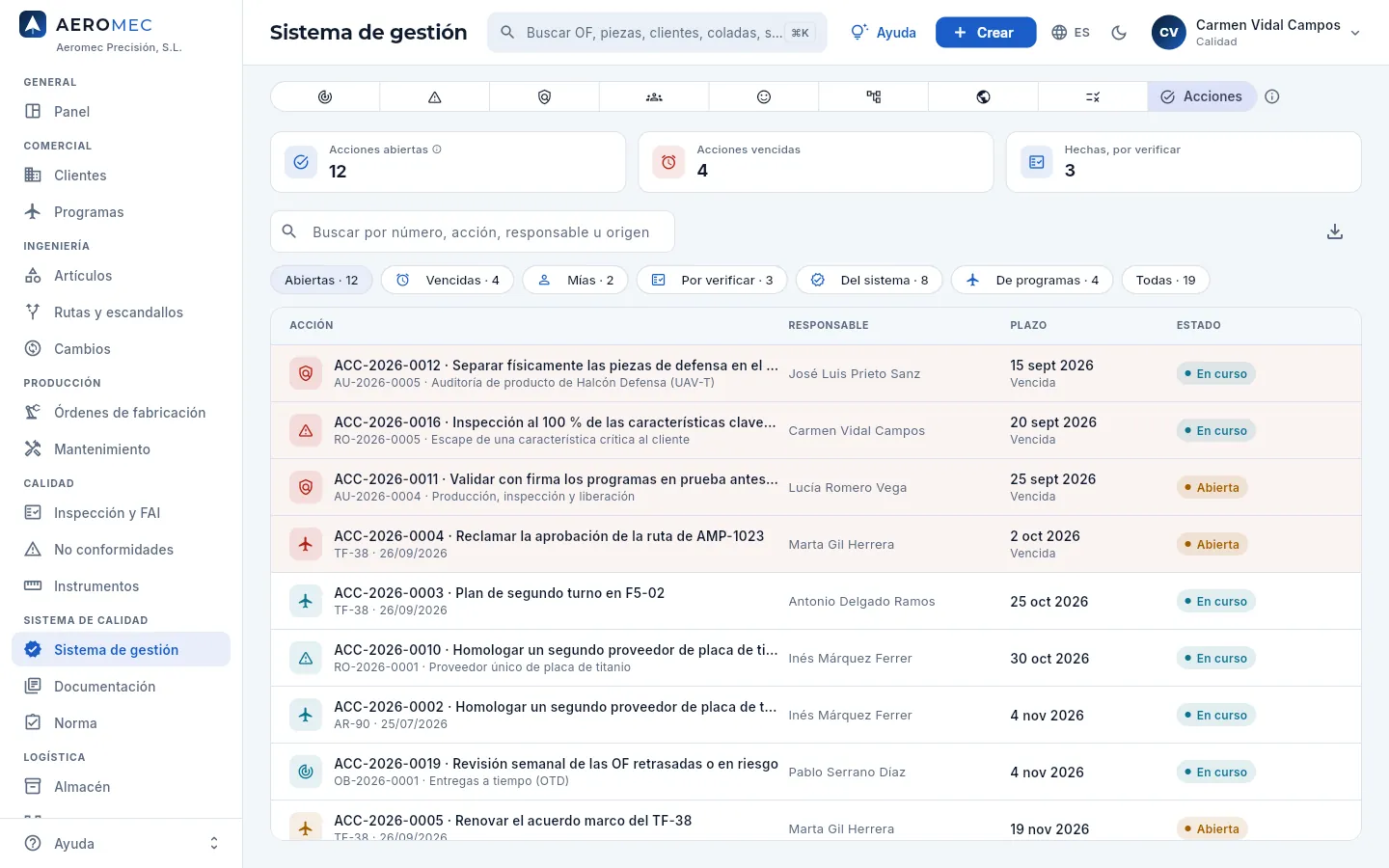Toggle dark mode with moon icon
Viewport: 1389px width, 868px height.
pyautogui.click(x=1119, y=33)
